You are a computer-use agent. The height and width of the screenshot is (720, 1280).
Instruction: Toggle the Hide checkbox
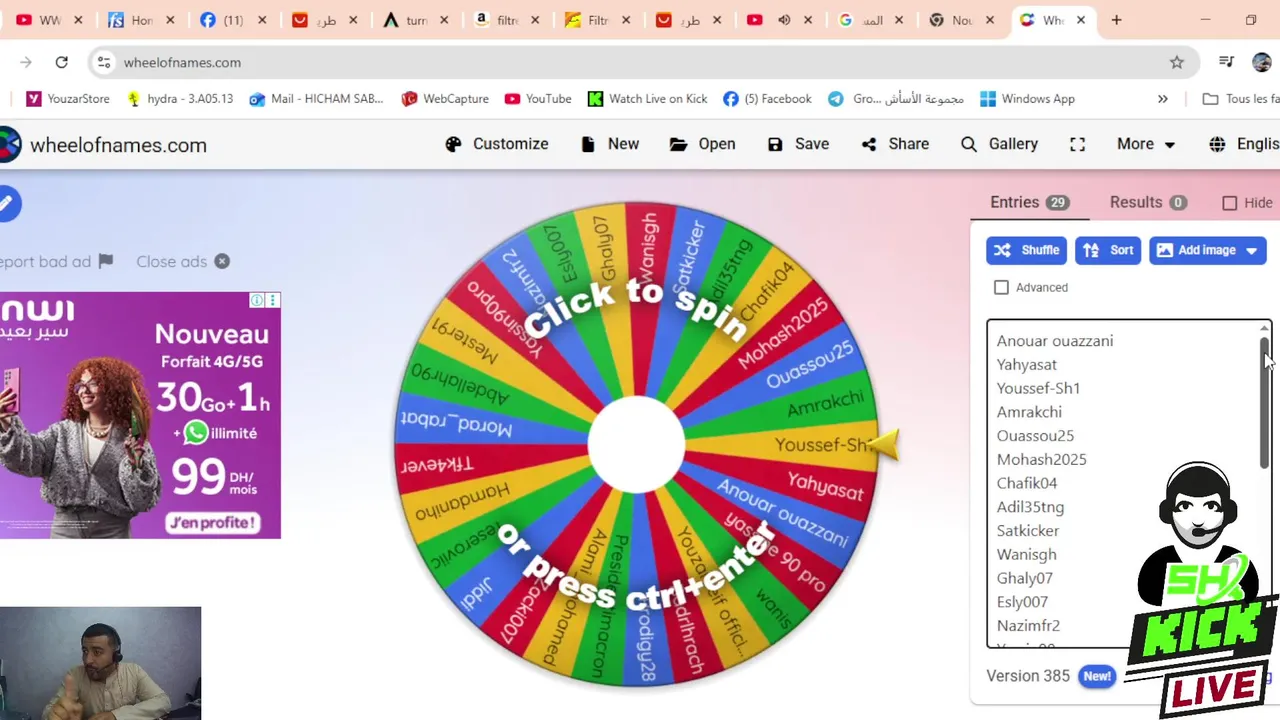tap(1230, 203)
